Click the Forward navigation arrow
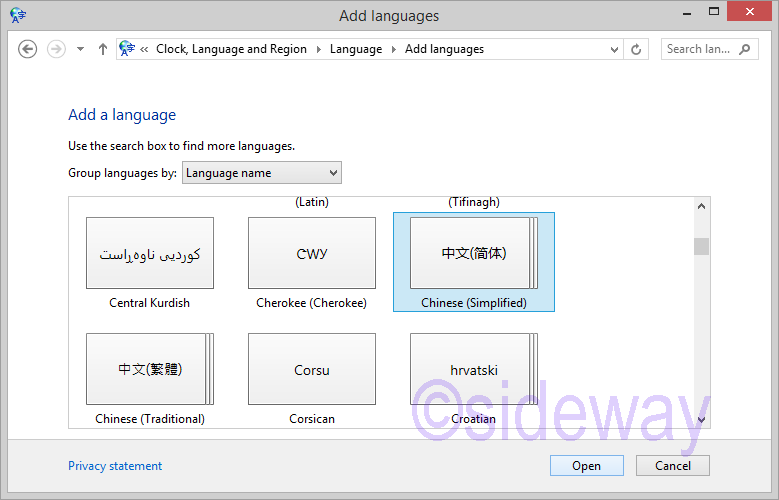Screen dimensions: 779x500 (56, 49)
